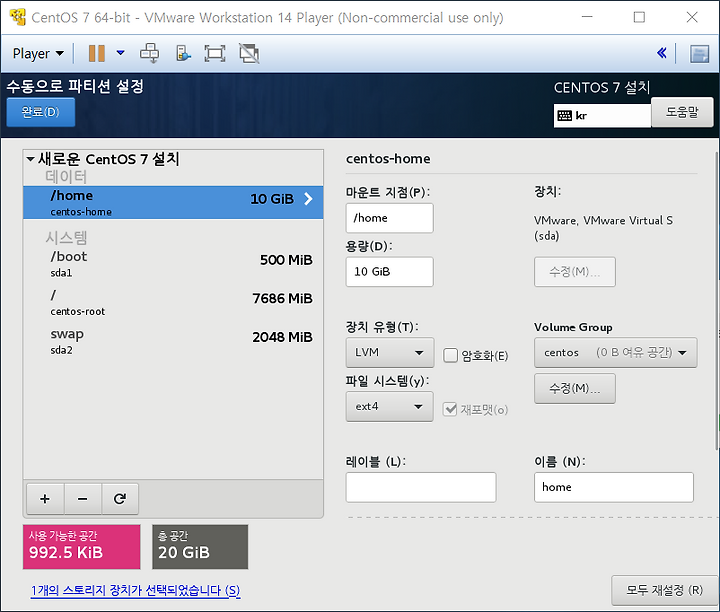This screenshot has width=720, height=612.
Task: Open the removable devices manager icon
Action: pos(183,53)
